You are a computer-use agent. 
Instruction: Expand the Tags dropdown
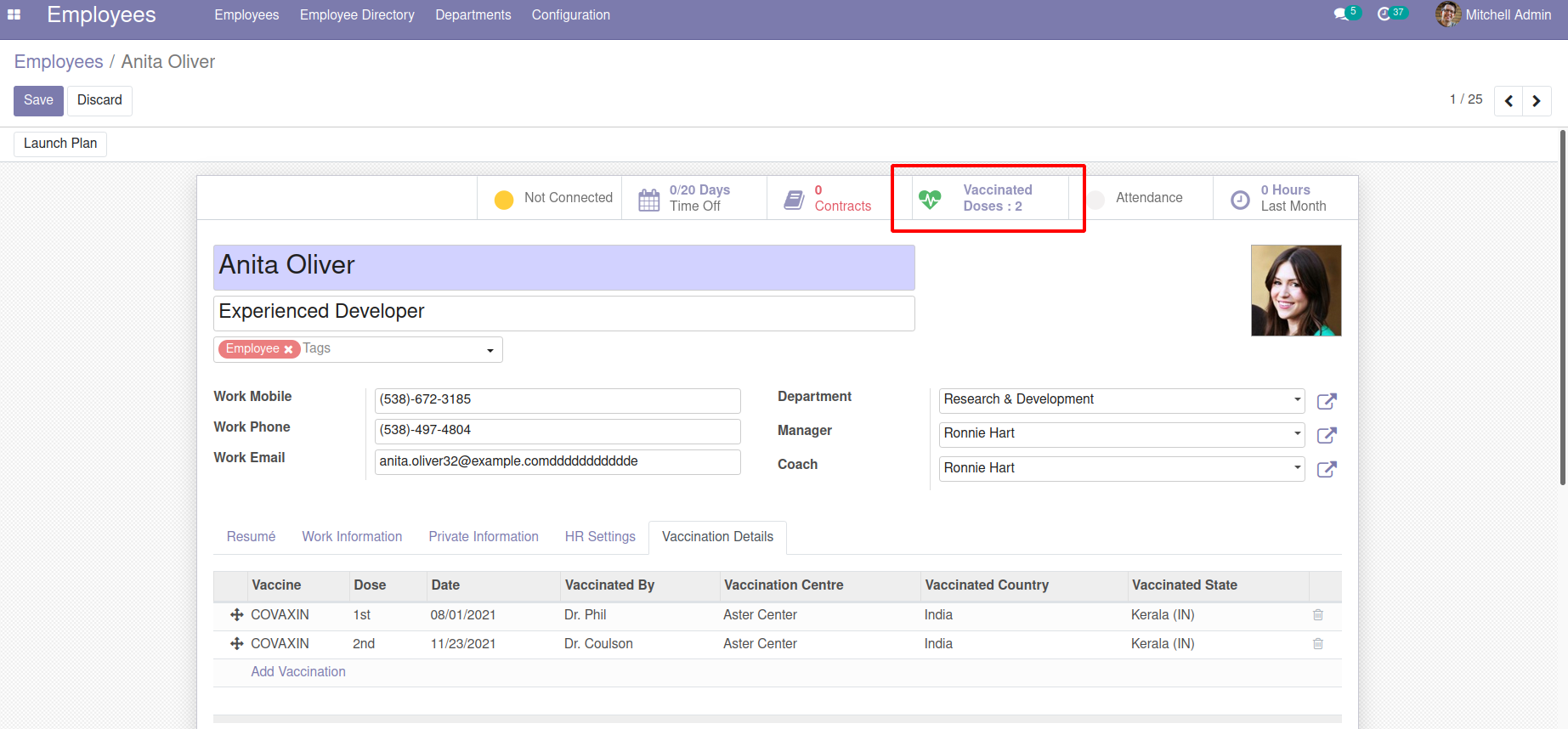point(490,350)
